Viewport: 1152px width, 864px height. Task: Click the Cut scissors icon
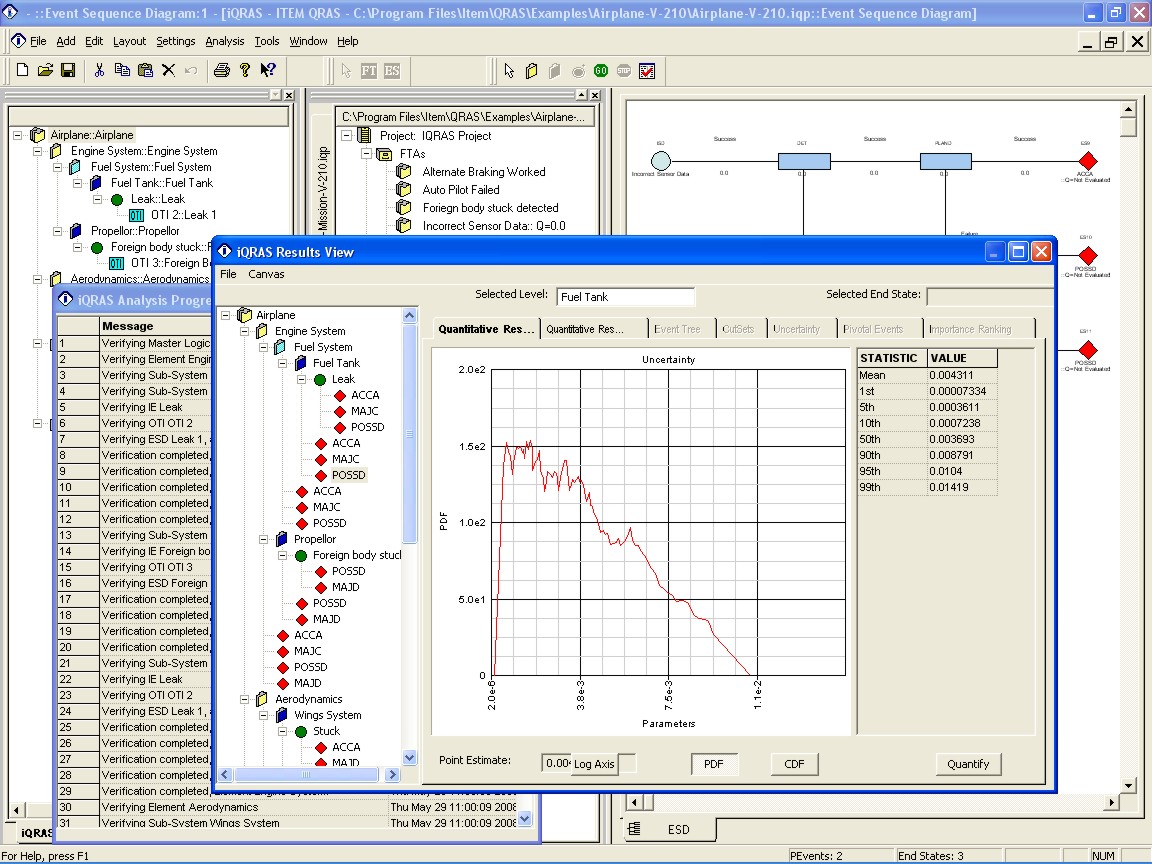pyautogui.click(x=99, y=71)
